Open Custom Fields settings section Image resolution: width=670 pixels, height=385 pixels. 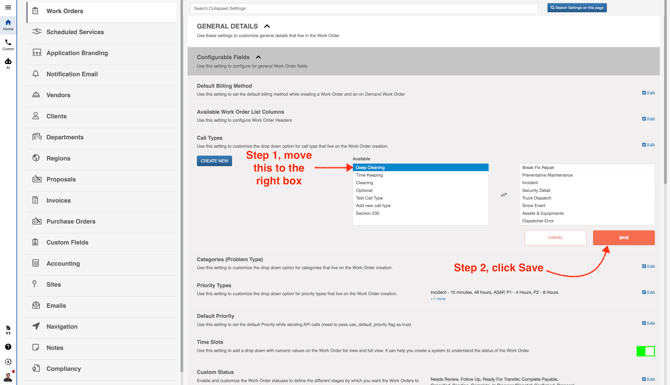click(x=101, y=242)
